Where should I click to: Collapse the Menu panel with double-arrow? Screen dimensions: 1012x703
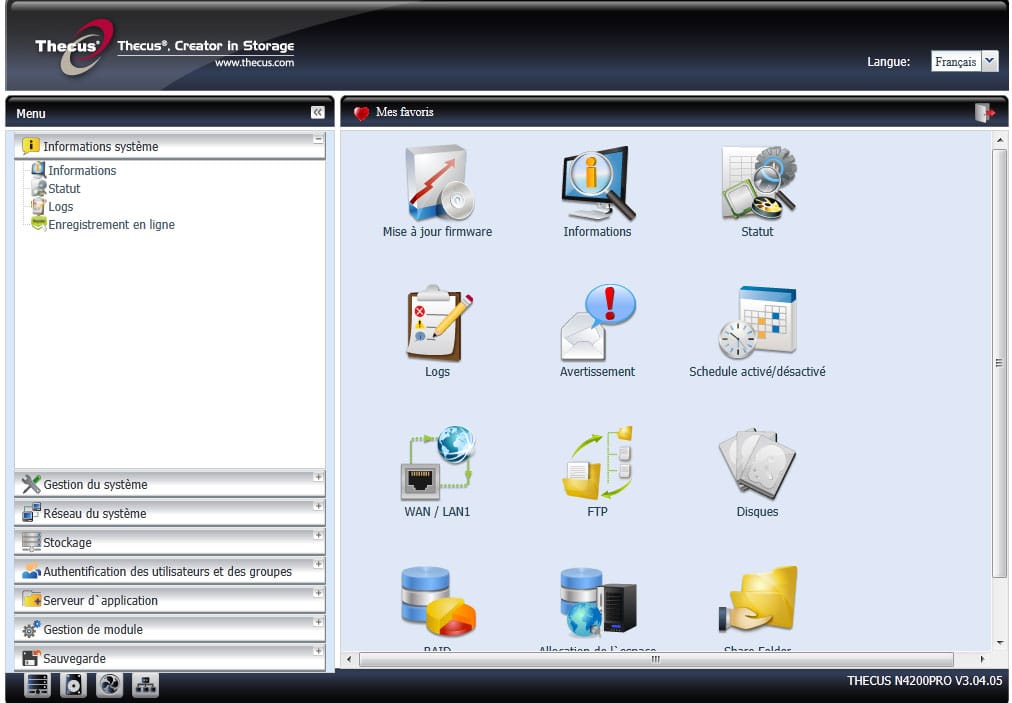click(318, 112)
